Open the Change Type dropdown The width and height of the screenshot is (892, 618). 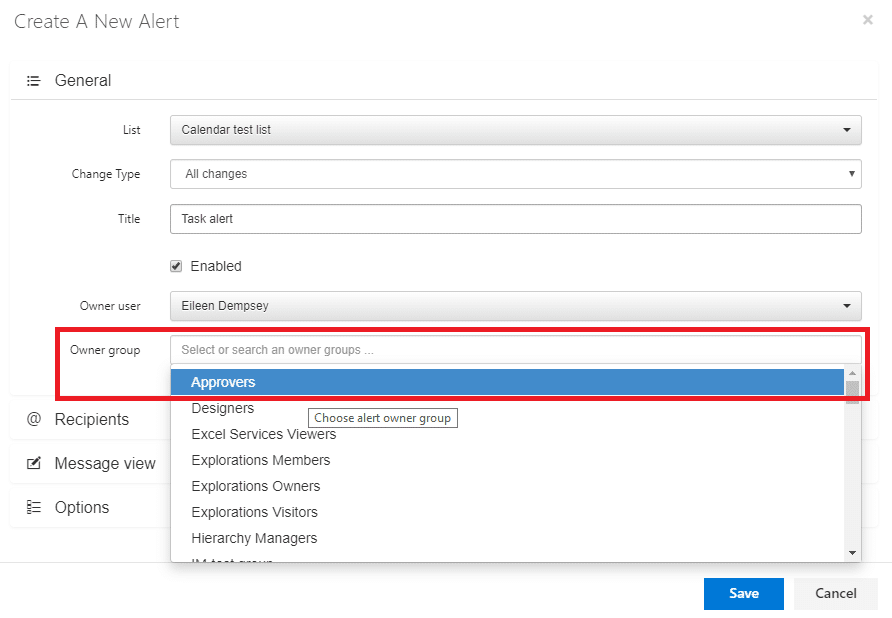point(515,174)
